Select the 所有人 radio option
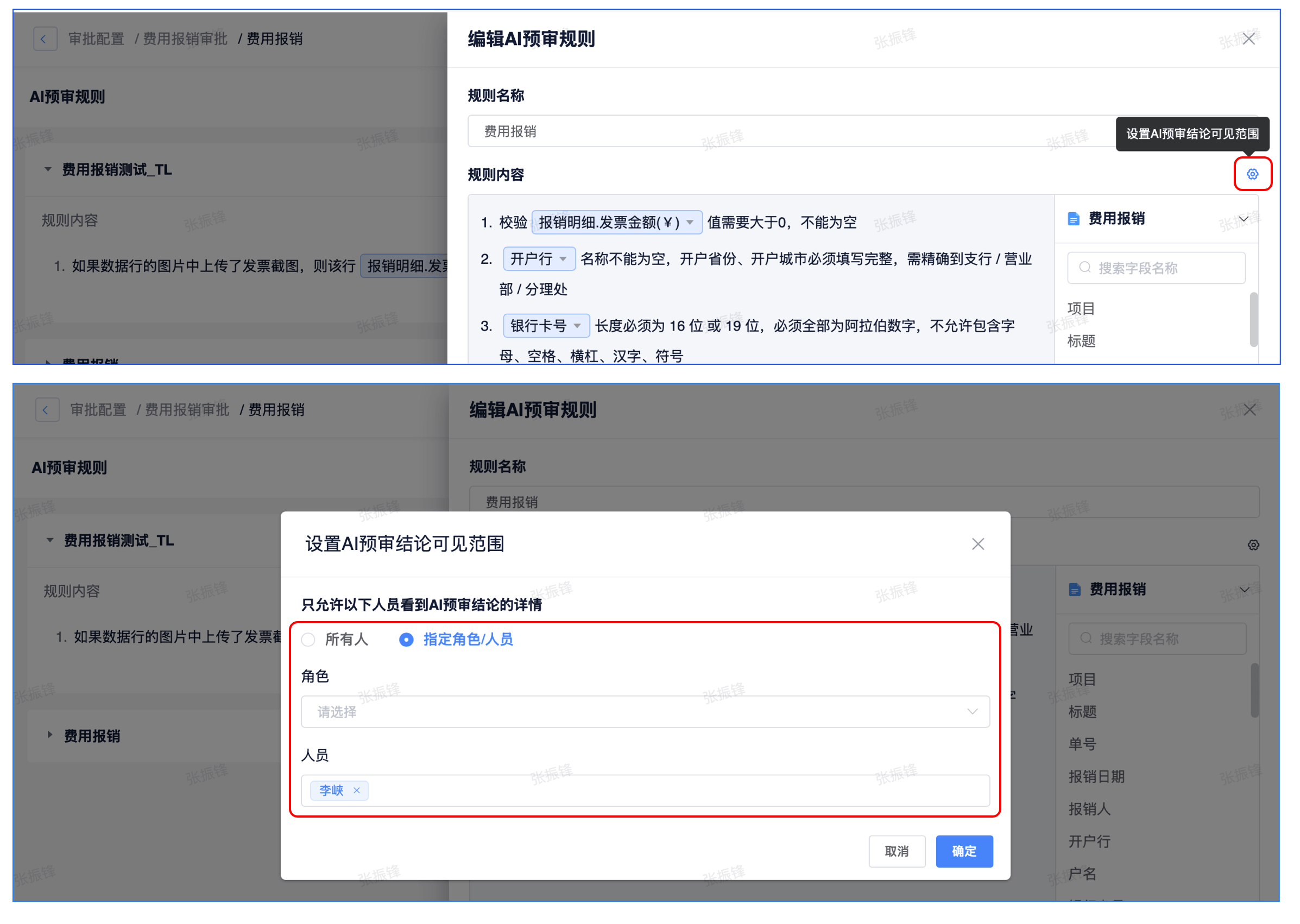The height and width of the screenshot is (924, 1300). (308, 640)
